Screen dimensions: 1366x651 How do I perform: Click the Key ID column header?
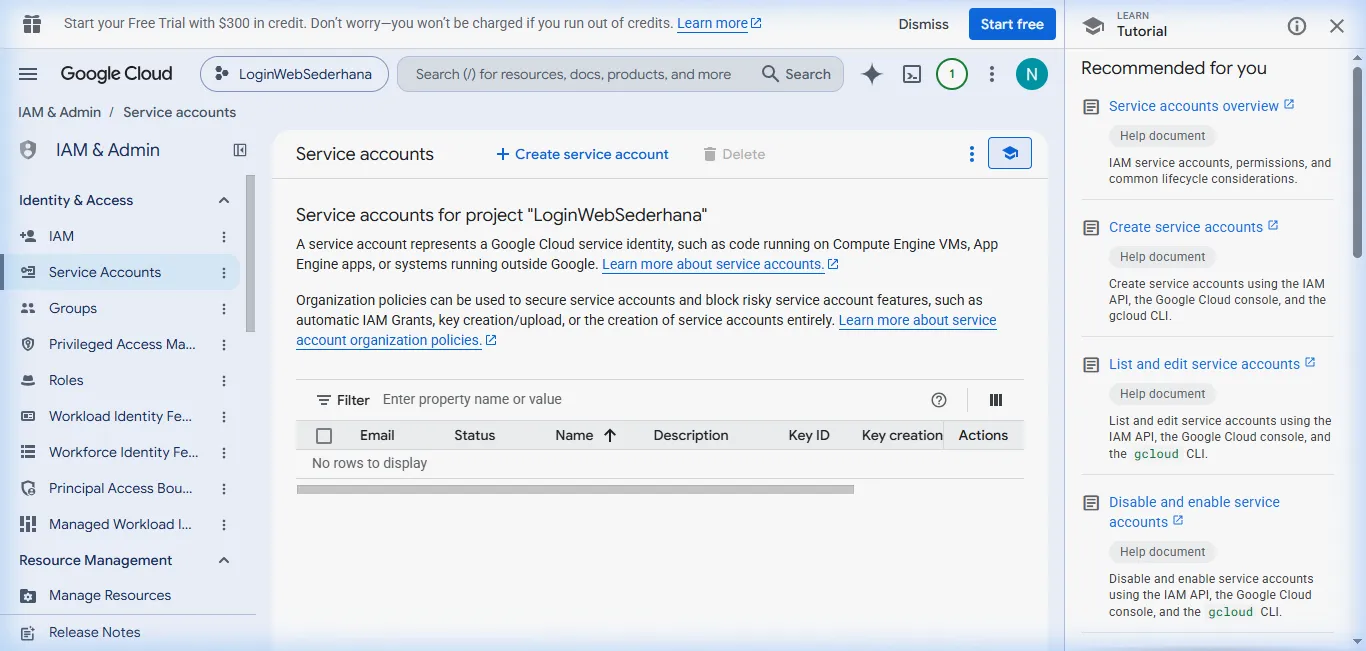click(809, 435)
